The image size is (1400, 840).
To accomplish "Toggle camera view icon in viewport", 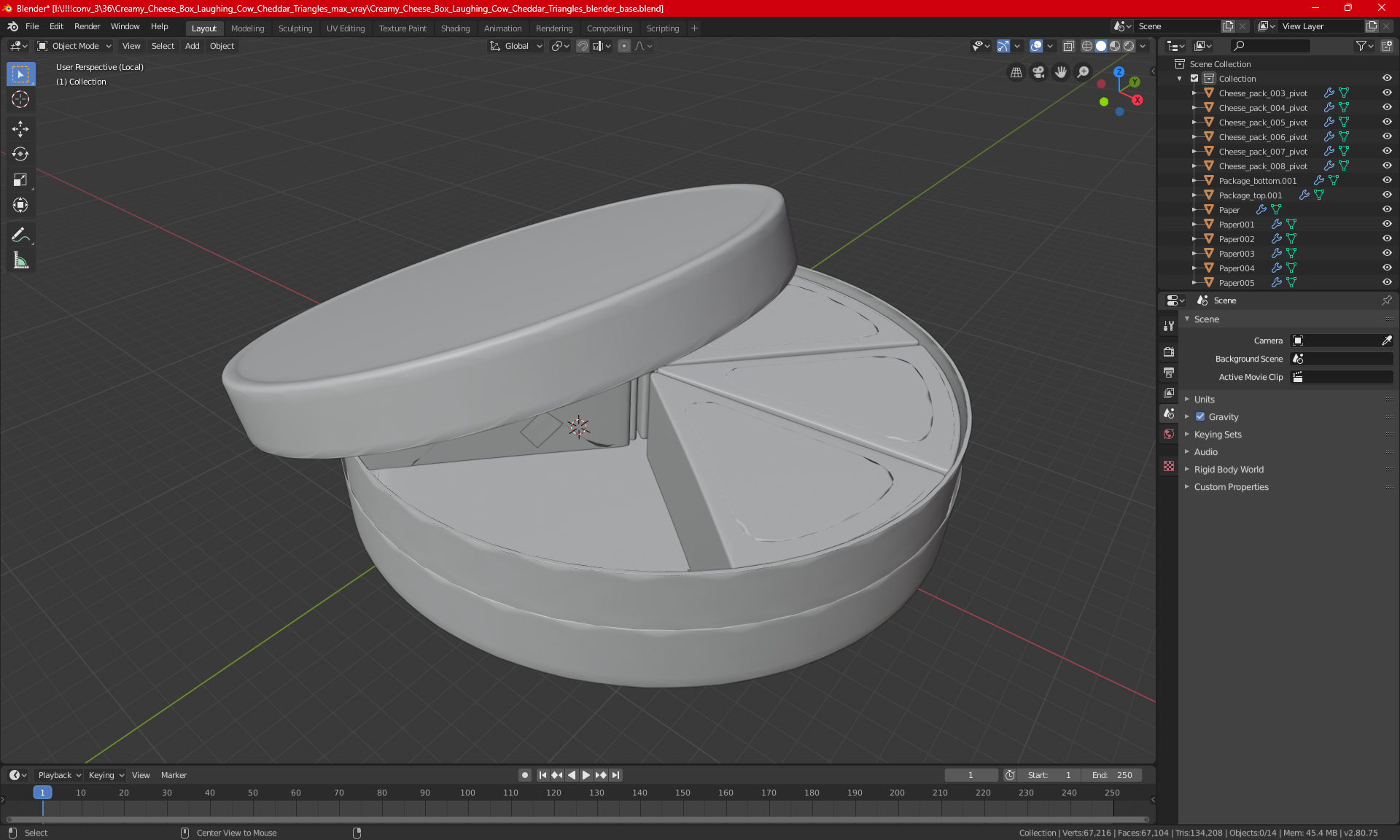I will 1038,72.
